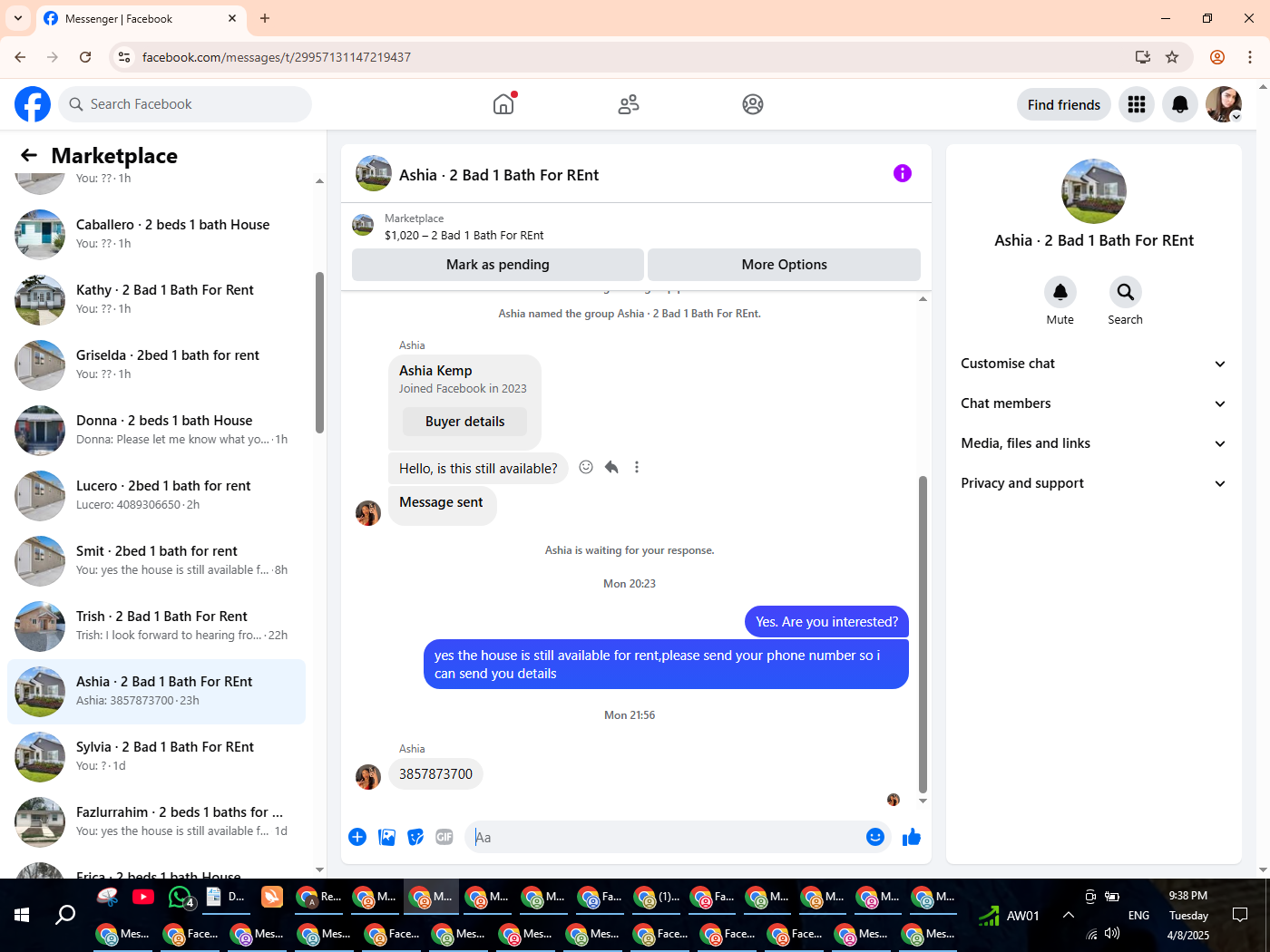Click Mark as pending button
1270x952 pixels.
[x=498, y=265]
